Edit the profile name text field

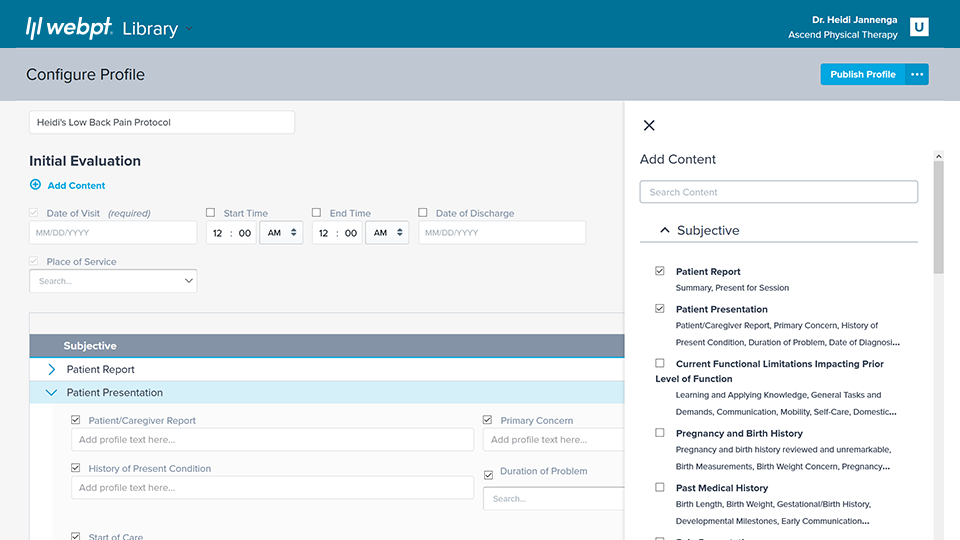(x=162, y=122)
